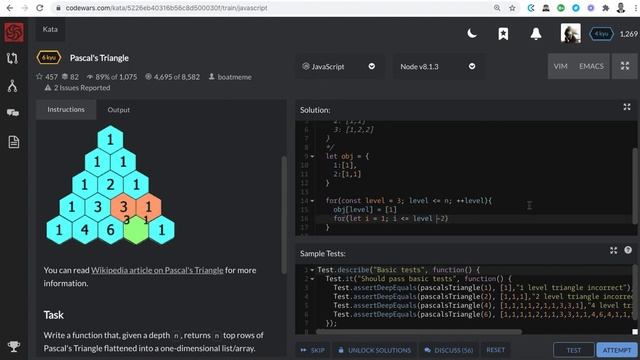
Task: Open DISCUSS (56) button
Action: click(x=449, y=350)
